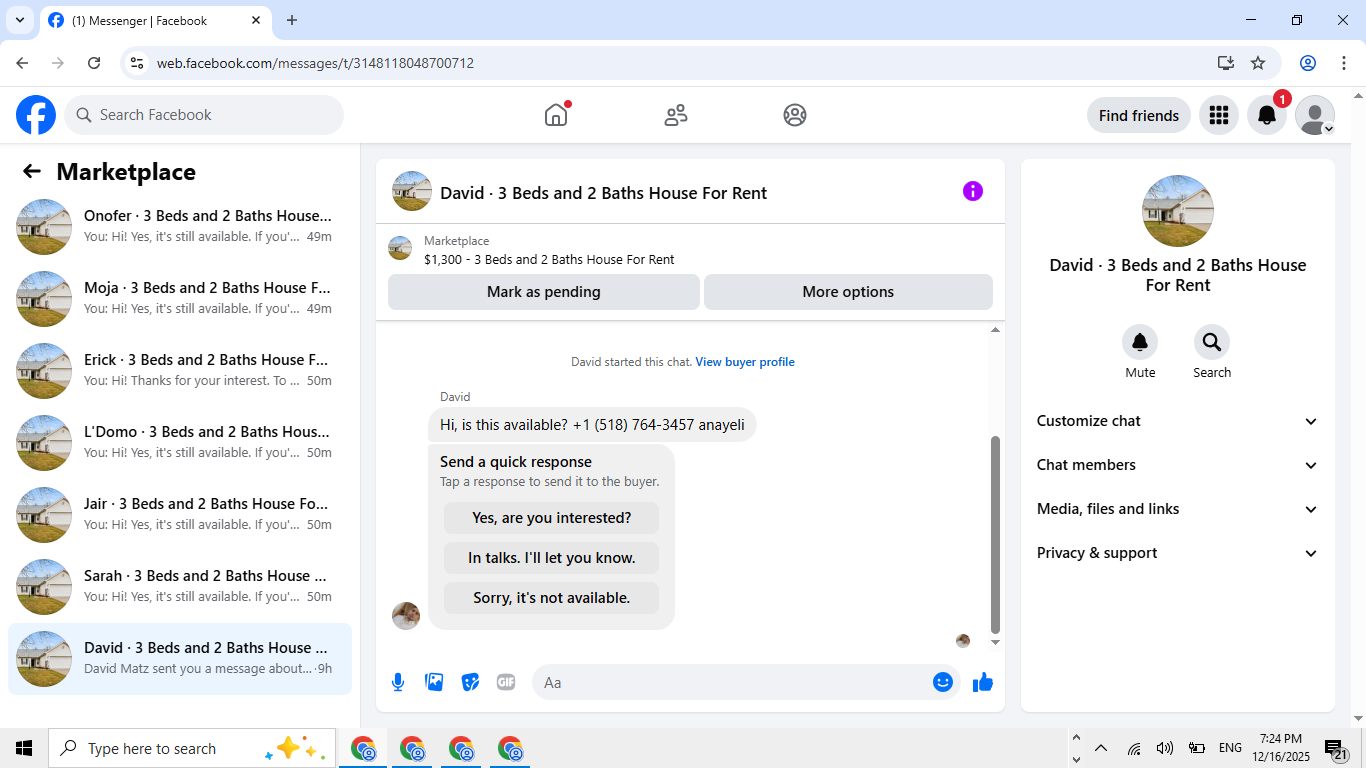Screen dimensions: 1366x768
Task: Open Sarah's chat in the list
Action: pos(180,587)
